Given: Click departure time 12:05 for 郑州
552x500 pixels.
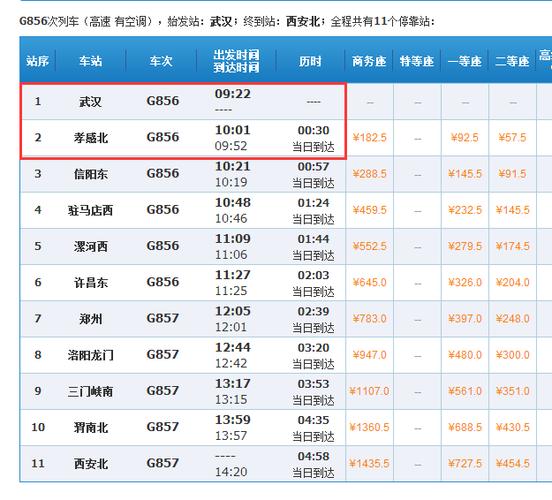Looking at the screenshot, I should pos(233,311).
